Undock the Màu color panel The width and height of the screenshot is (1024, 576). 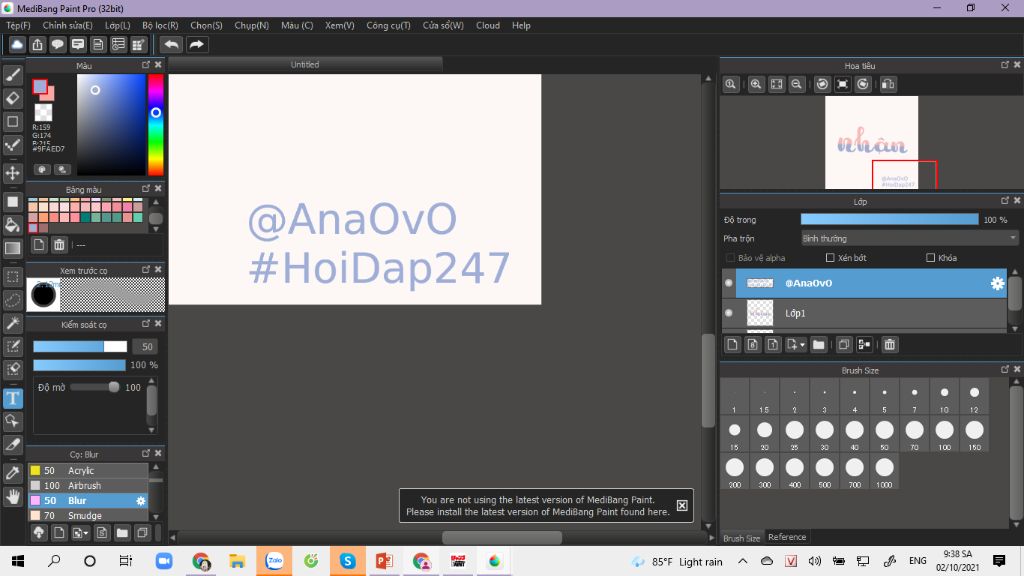(146, 65)
